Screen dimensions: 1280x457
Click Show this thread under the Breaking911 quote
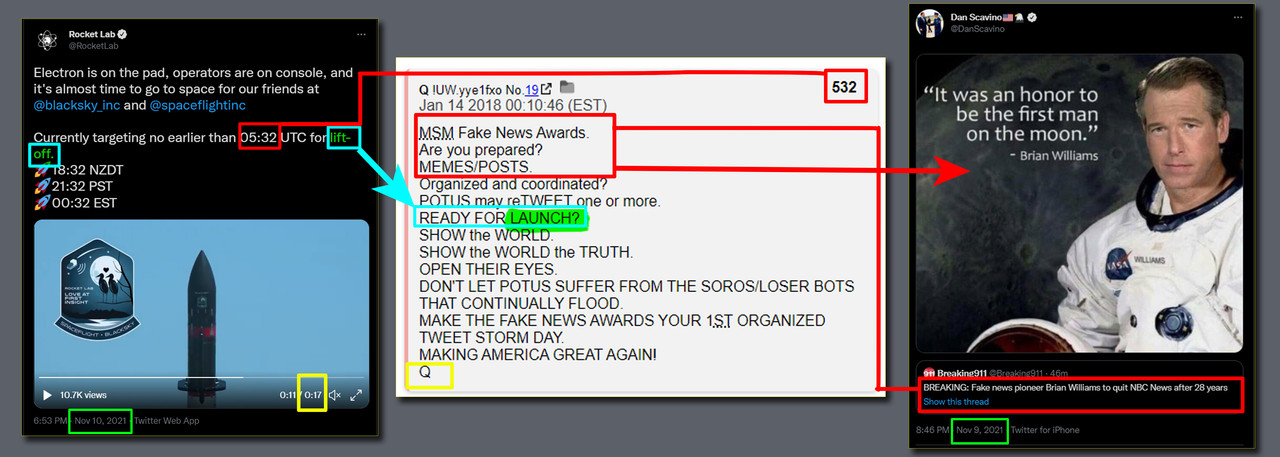956,402
